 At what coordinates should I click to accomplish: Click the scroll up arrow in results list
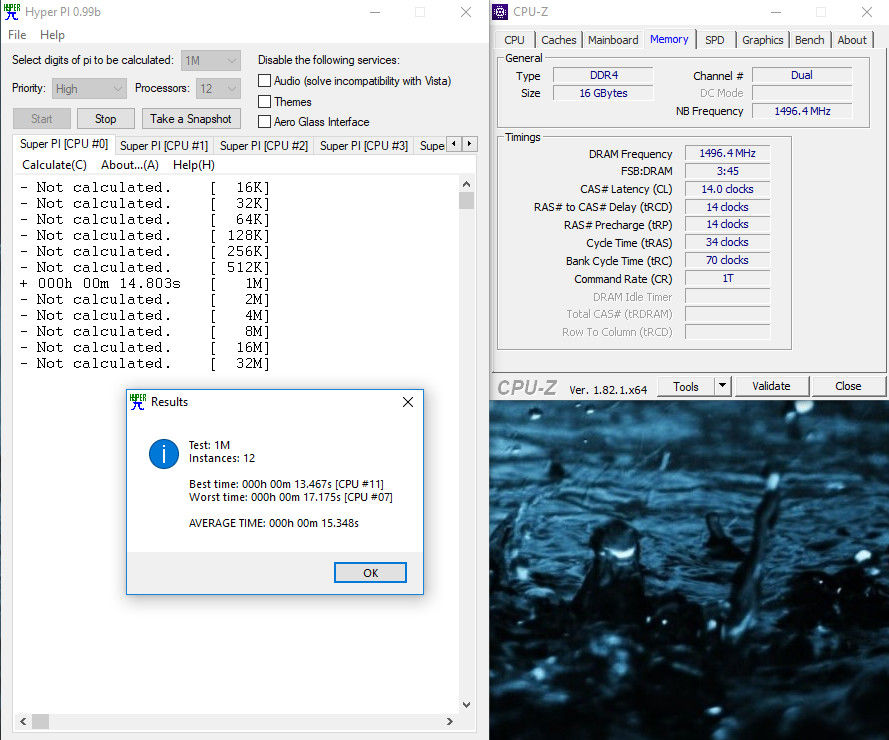pyautogui.click(x=466, y=184)
